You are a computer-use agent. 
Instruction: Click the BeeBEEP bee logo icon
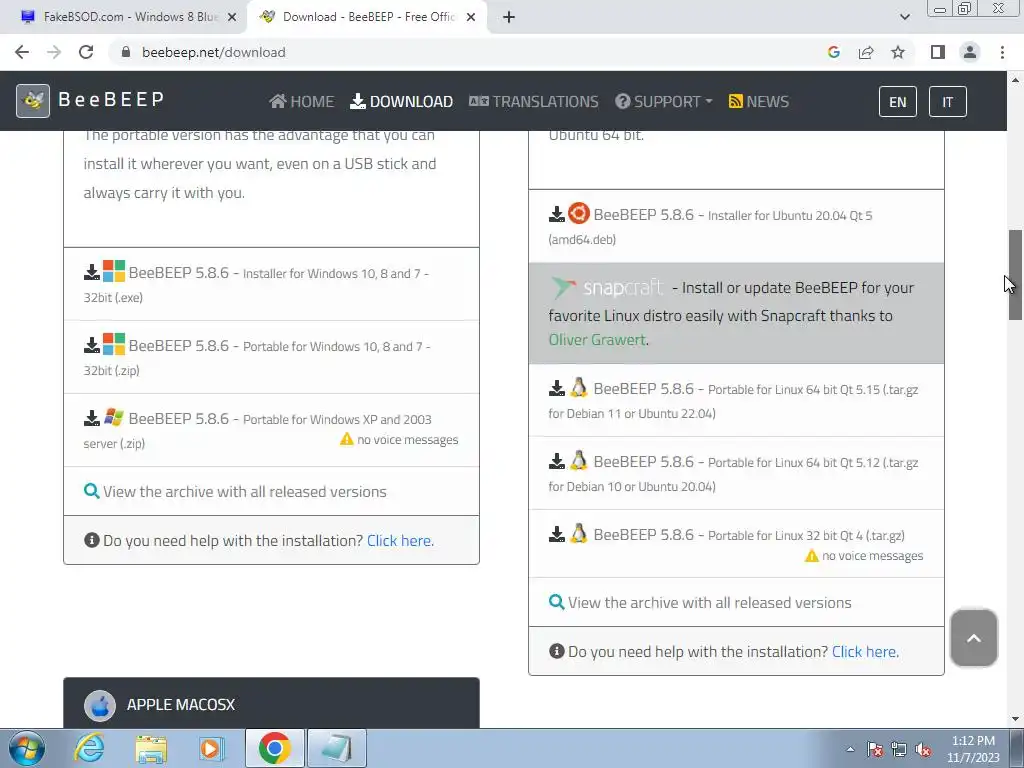(x=33, y=101)
